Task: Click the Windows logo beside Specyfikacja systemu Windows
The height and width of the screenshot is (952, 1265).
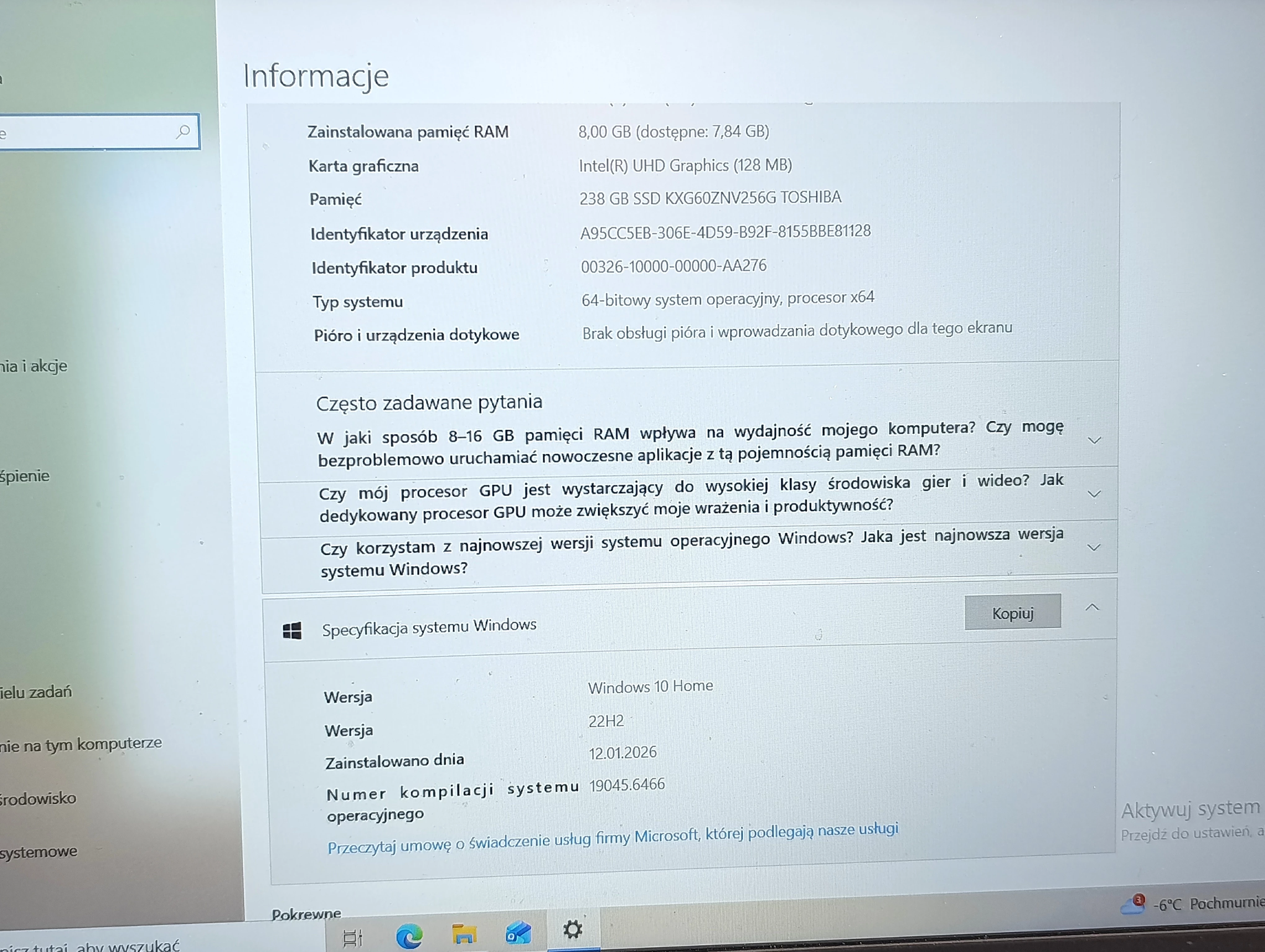Action: [x=292, y=631]
